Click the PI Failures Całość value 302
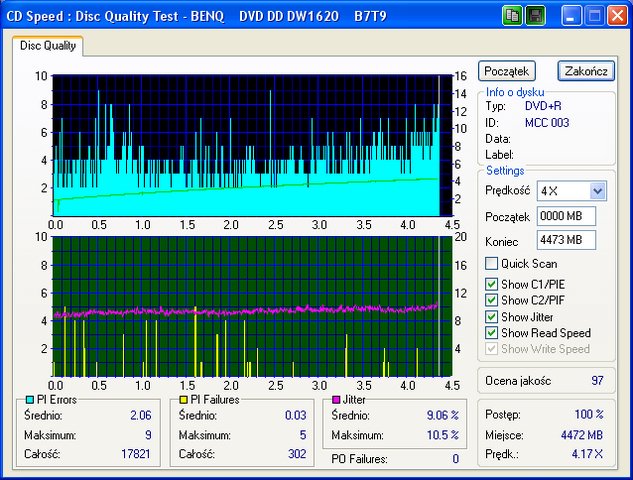 coord(297,454)
